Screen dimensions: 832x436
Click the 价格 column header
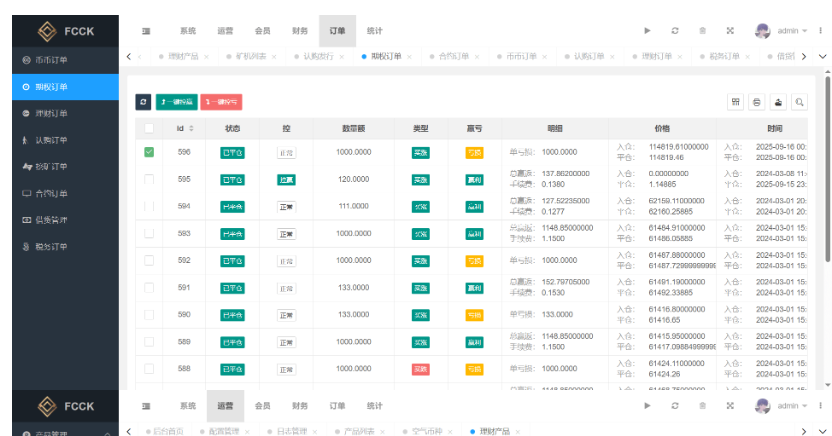[x=662, y=128]
